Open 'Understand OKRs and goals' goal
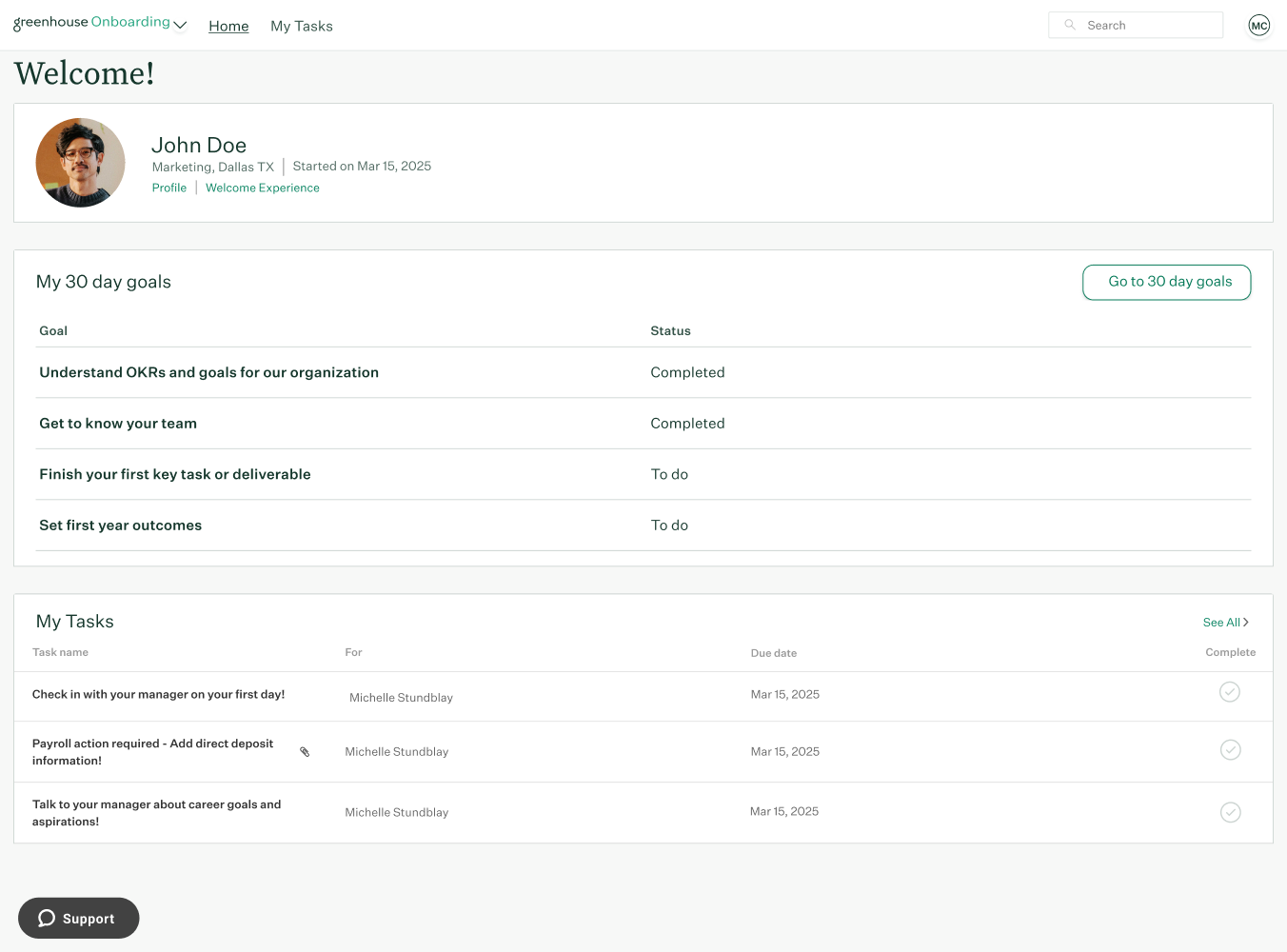This screenshot has height=952, width=1287. (x=208, y=373)
